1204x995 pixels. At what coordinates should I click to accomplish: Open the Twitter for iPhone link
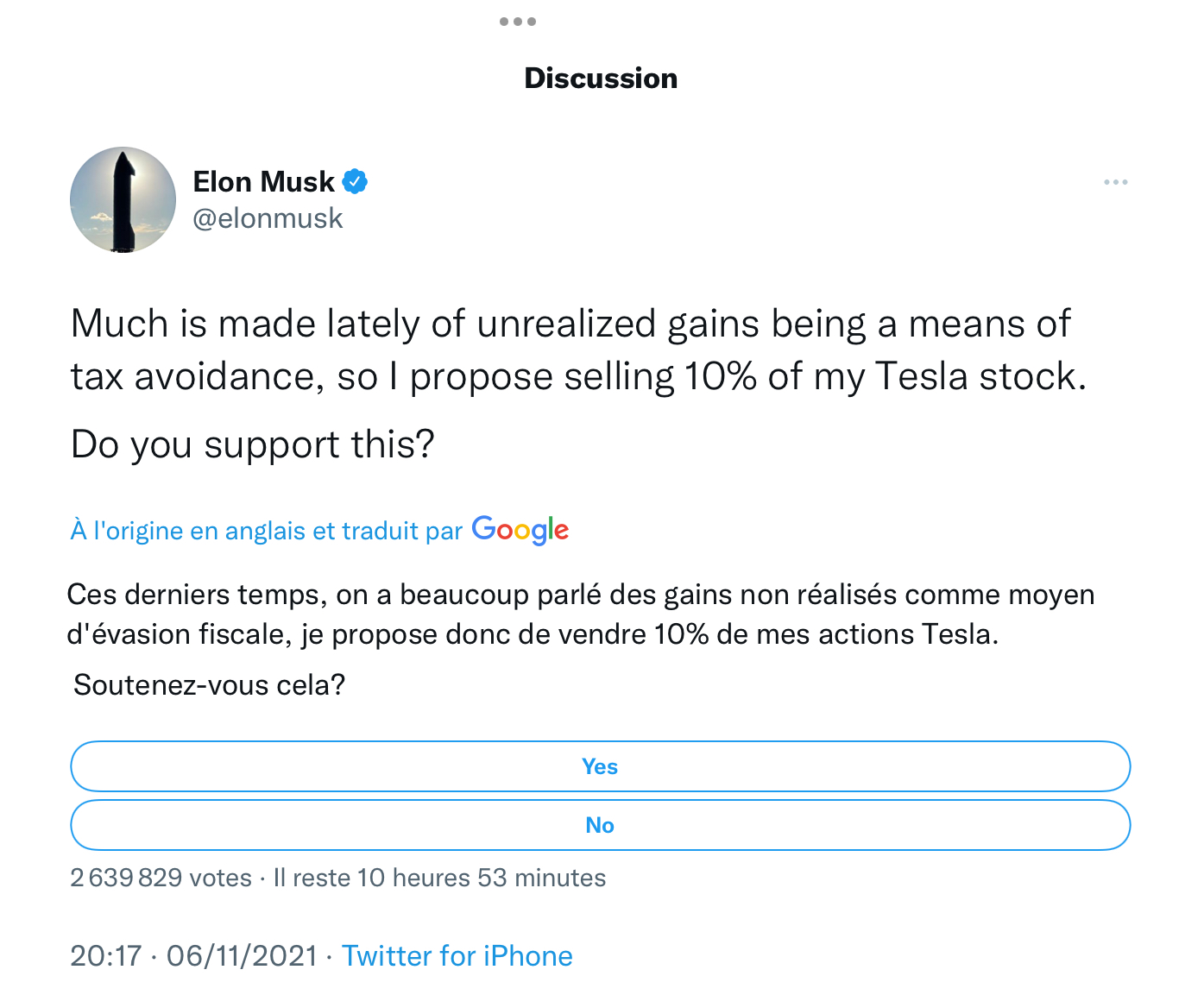tap(457, 956)
